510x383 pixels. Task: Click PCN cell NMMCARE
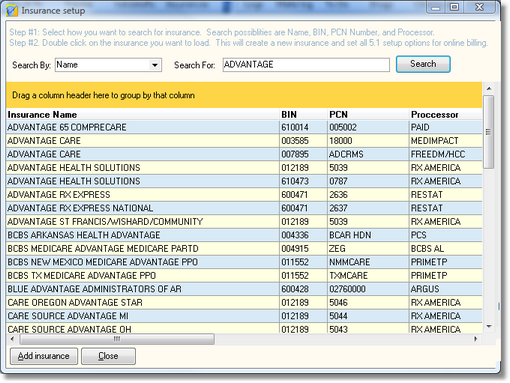(x=368, y=262)
